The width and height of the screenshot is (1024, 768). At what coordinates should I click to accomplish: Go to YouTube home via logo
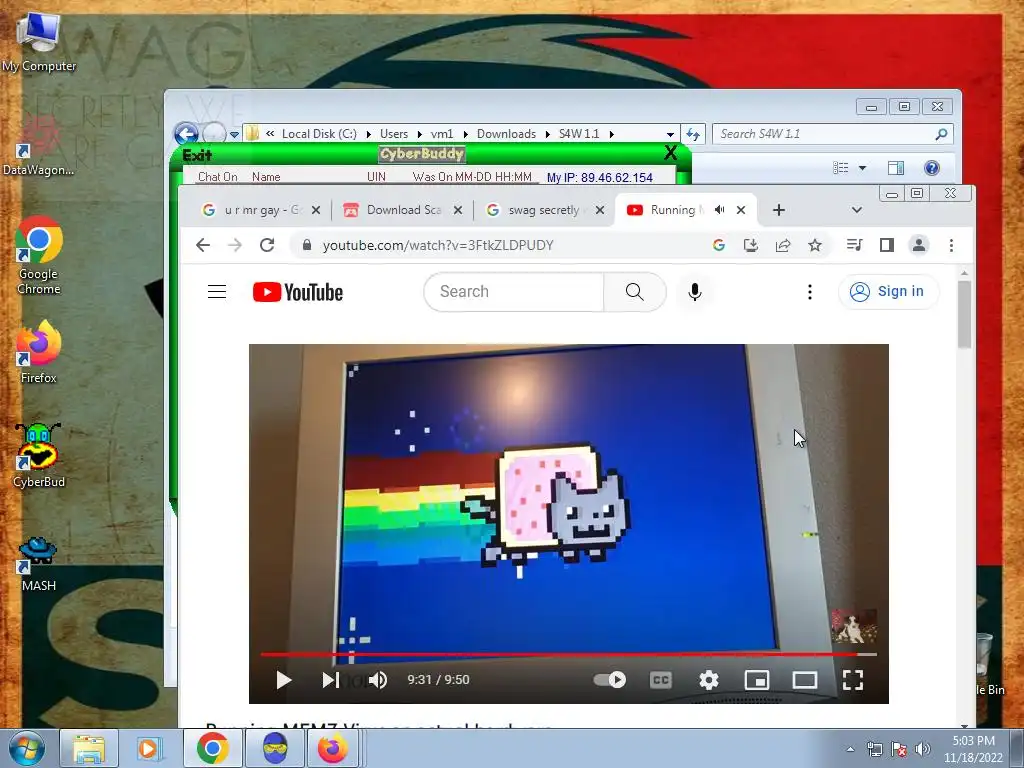pyautogui.click(x=298, y=292)
